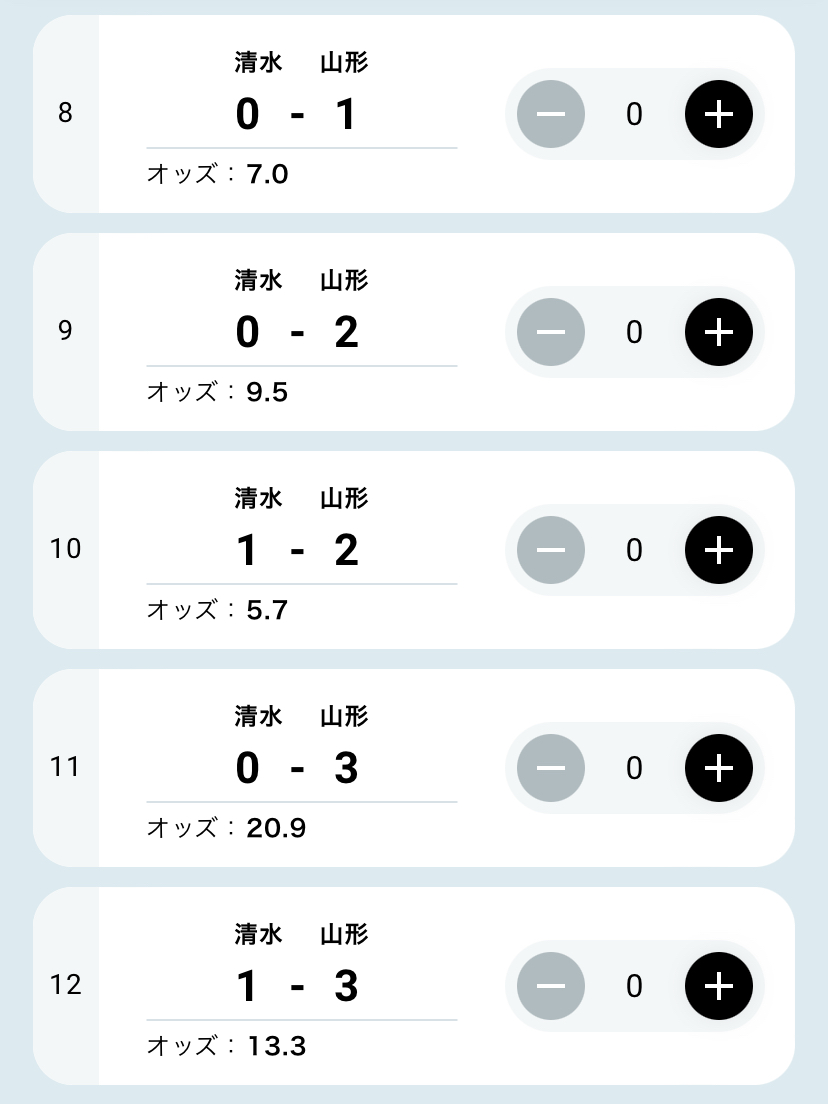Click the odds value 13.3
Screen dimensions: 828x1104
(276, 1046)
